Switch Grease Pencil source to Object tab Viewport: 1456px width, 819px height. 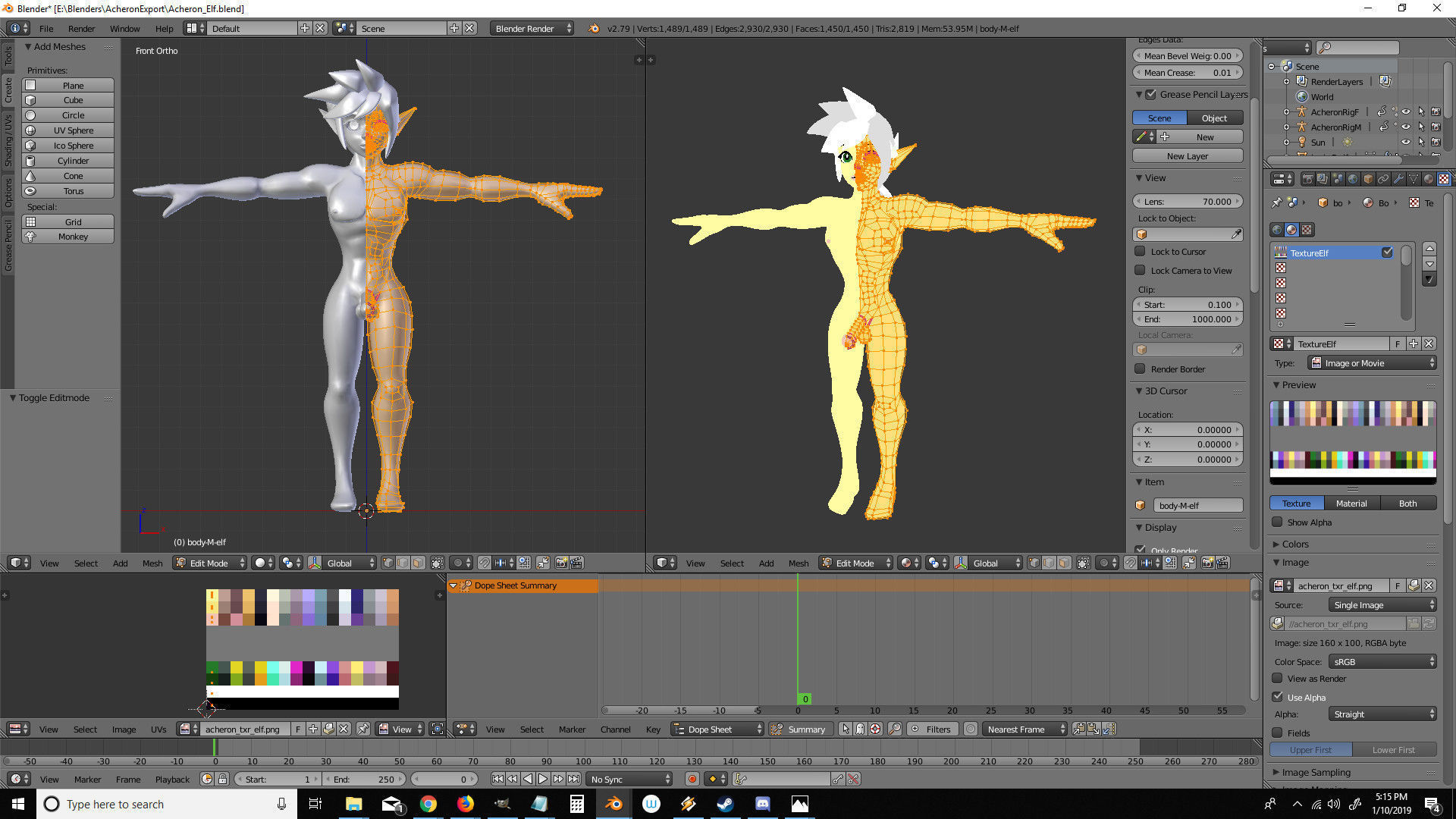(1214, 118)
